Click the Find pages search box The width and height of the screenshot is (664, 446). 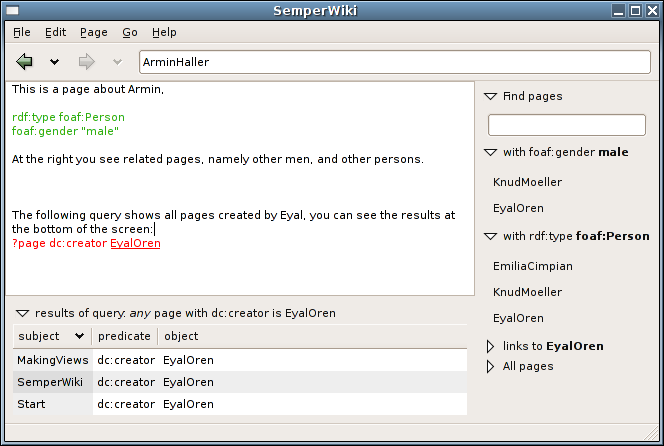[566, 125]
